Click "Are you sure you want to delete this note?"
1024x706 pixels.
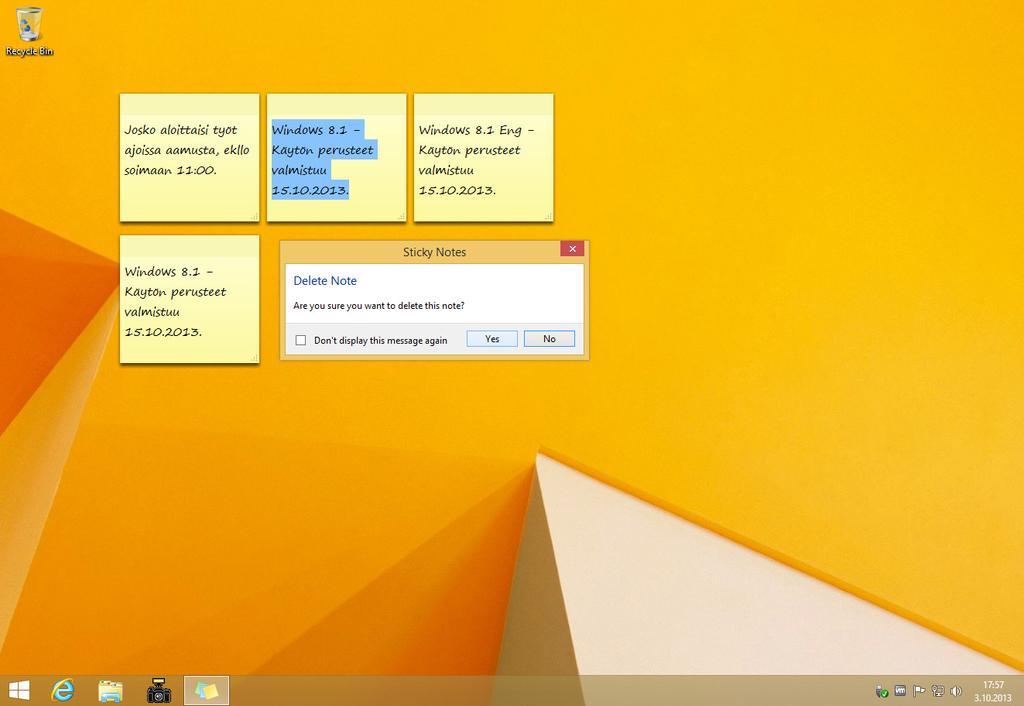[x=379, y=306]
